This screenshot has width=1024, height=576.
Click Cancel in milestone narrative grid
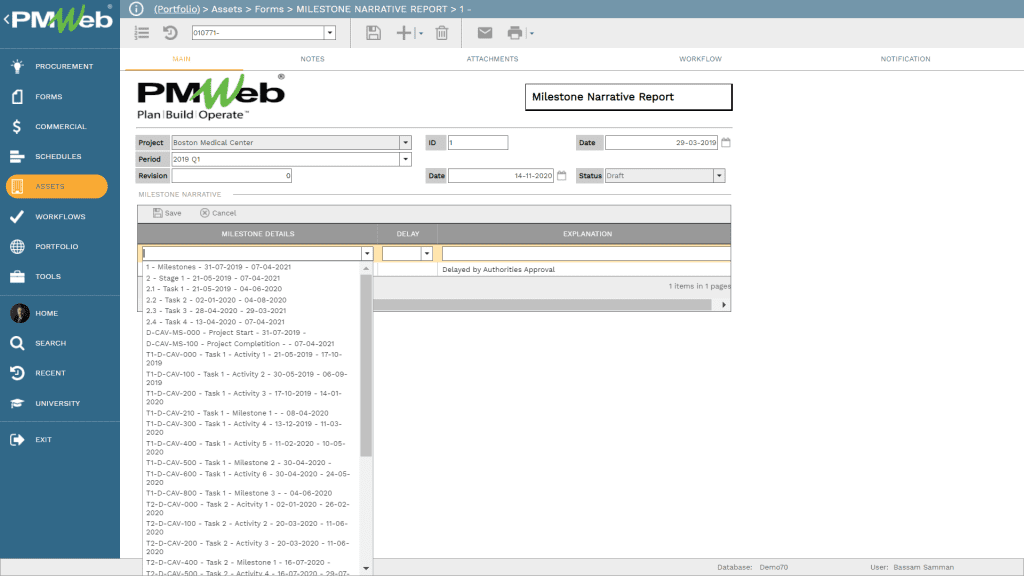coord(218,213)
